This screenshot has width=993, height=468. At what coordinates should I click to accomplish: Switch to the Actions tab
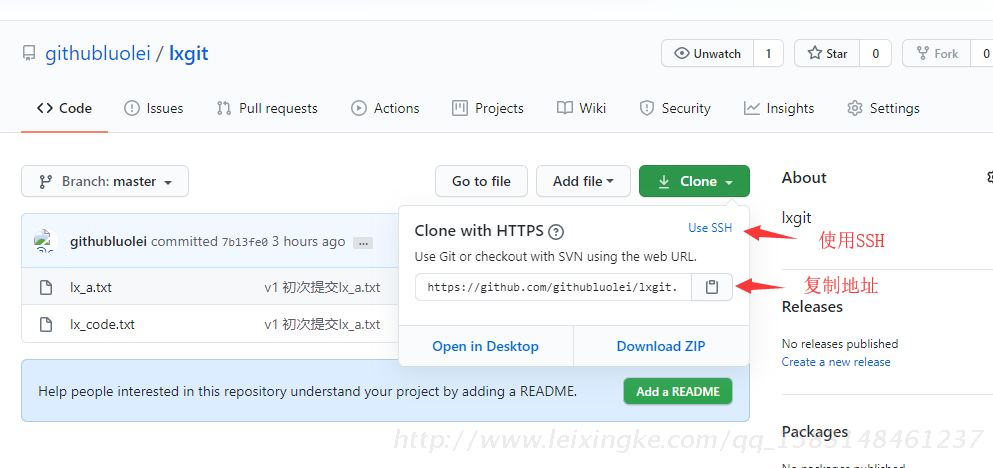pos(385,108)
